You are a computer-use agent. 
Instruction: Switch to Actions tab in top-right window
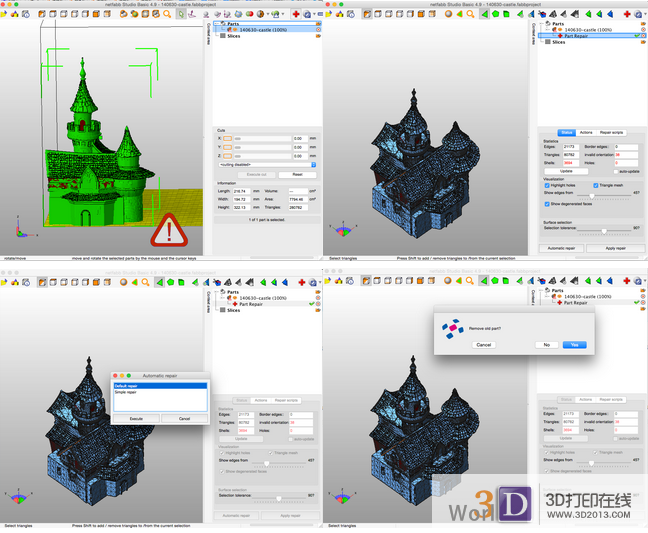click(x=586, y=132)
